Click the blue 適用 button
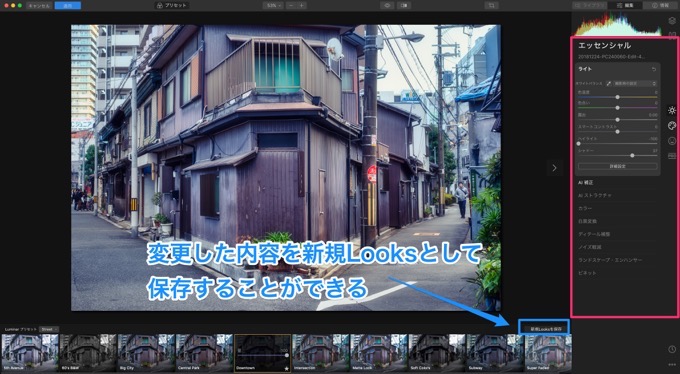The height and width of the screenshot is (374, 680). pos(68,6)
